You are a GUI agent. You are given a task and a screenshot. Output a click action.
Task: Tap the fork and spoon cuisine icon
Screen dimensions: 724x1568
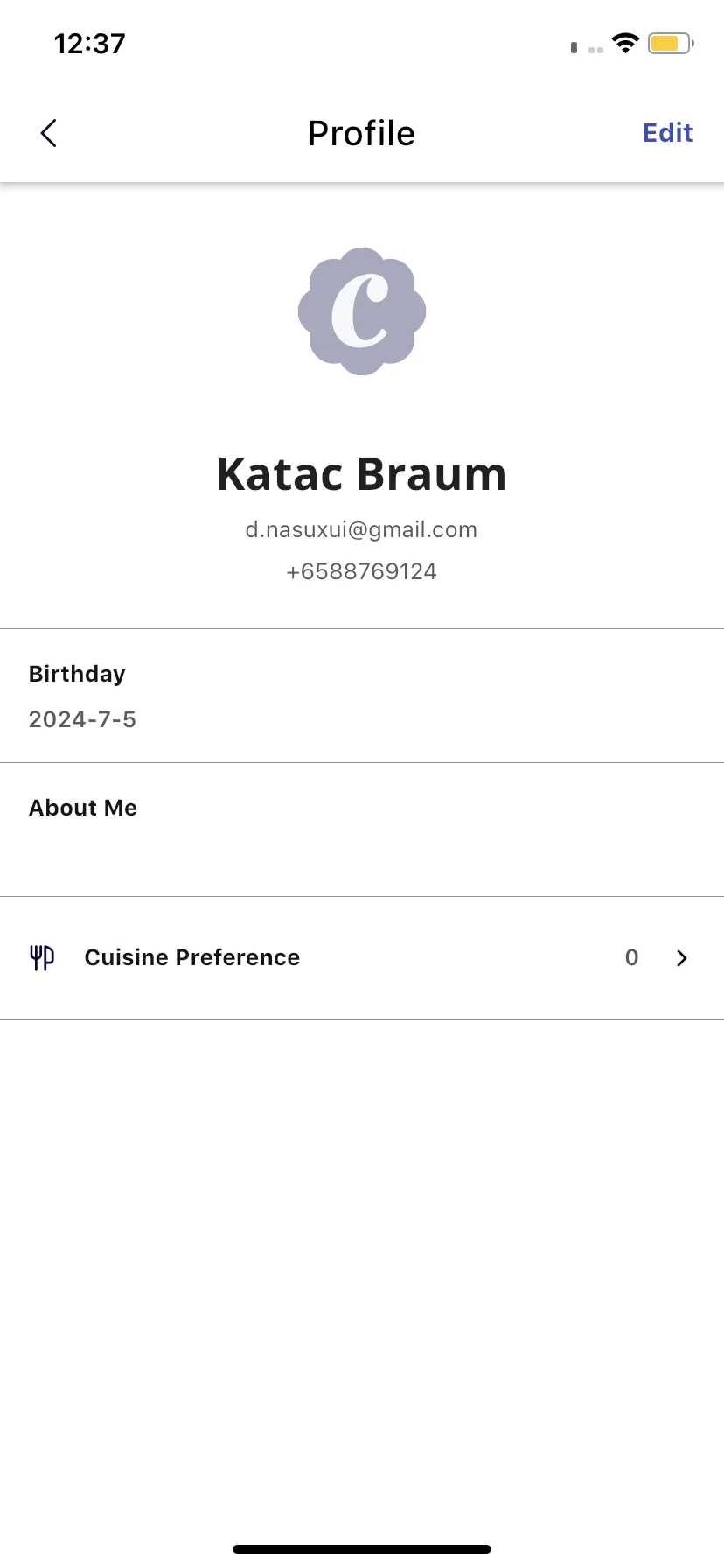(x=42, y=958)
